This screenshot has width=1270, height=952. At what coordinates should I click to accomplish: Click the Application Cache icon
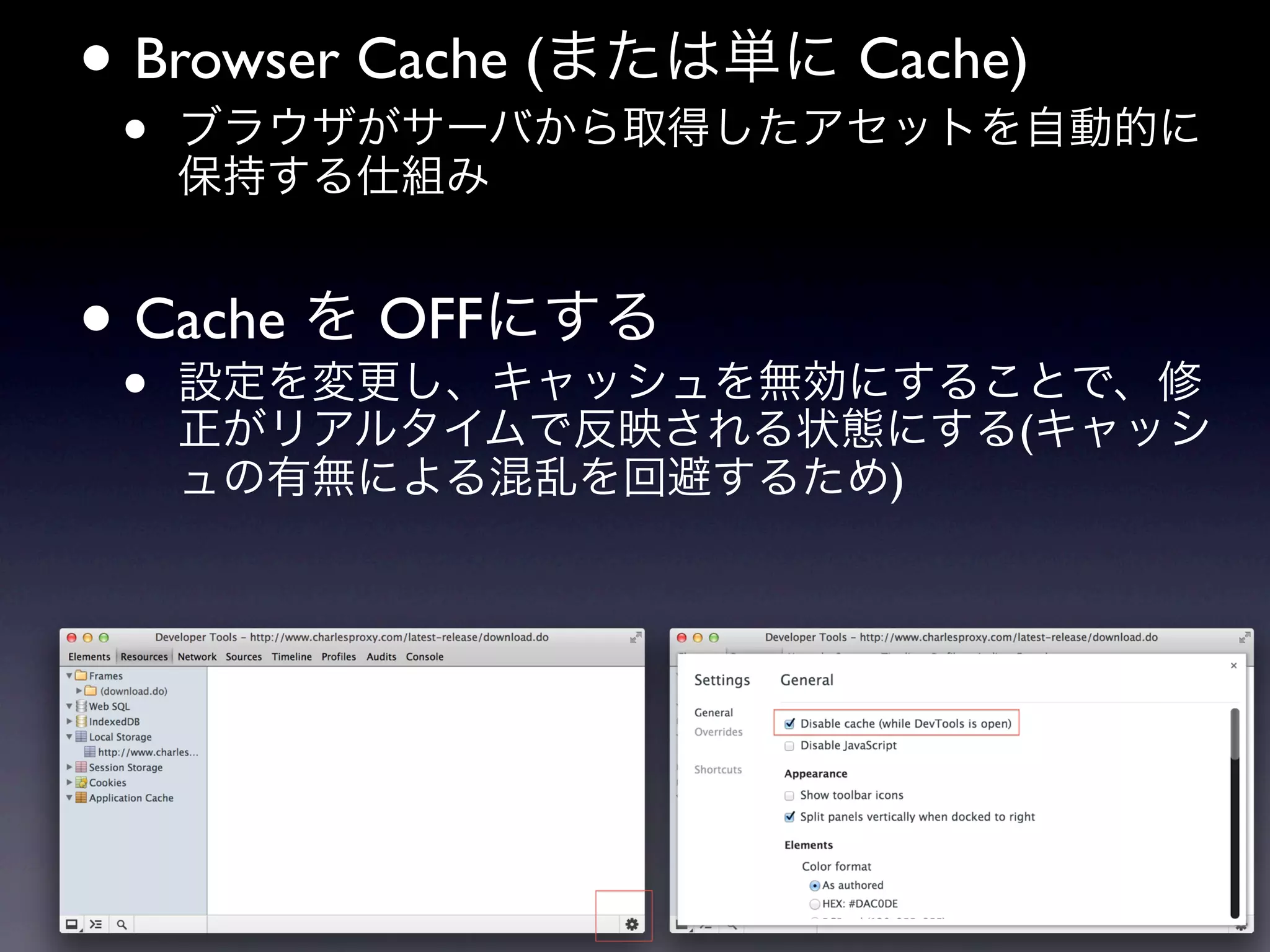pos(81,797)
